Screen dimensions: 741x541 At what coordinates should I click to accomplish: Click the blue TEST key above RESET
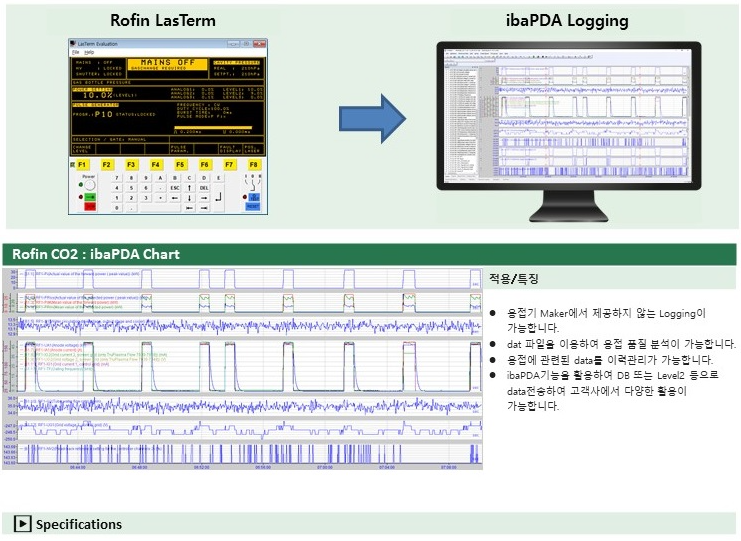(x=253, y=197)
